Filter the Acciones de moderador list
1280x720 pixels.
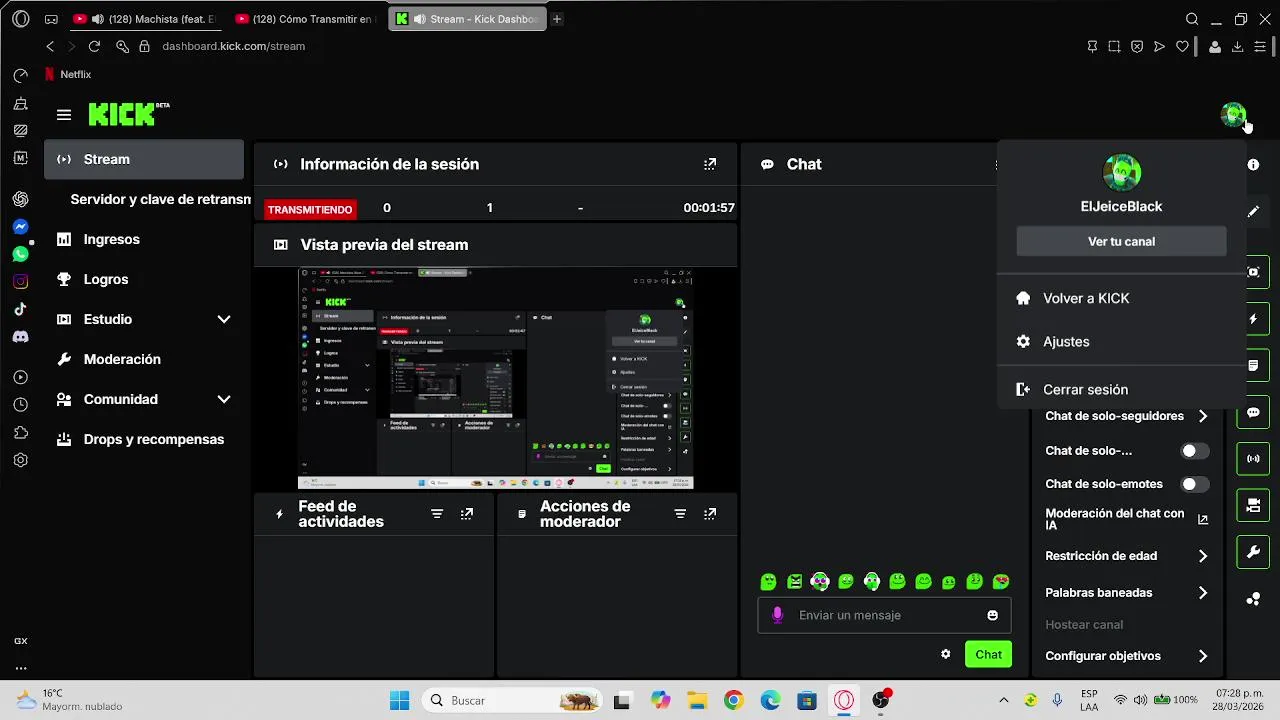680,514
